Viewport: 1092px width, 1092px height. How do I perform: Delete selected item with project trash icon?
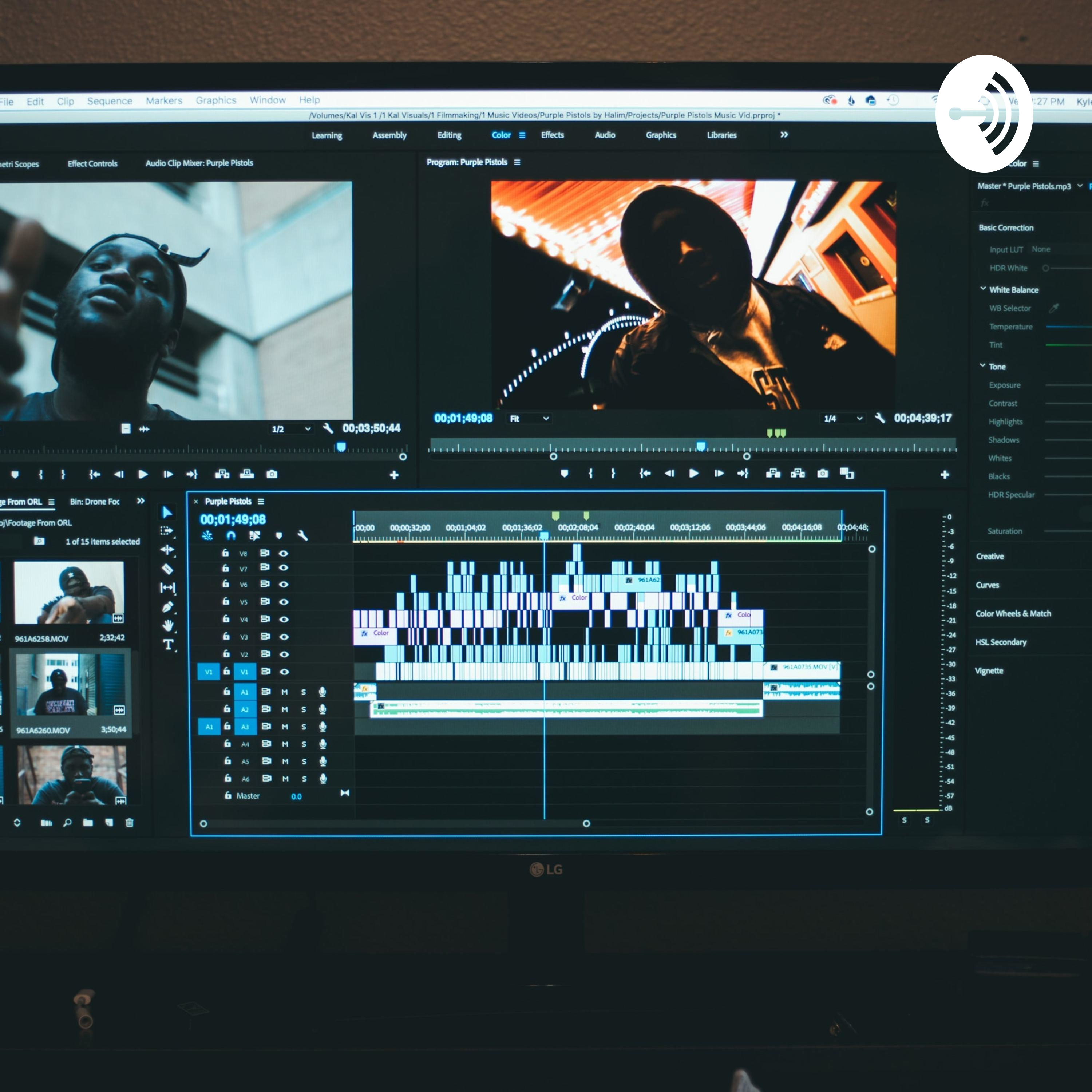[x=130, y=823]
